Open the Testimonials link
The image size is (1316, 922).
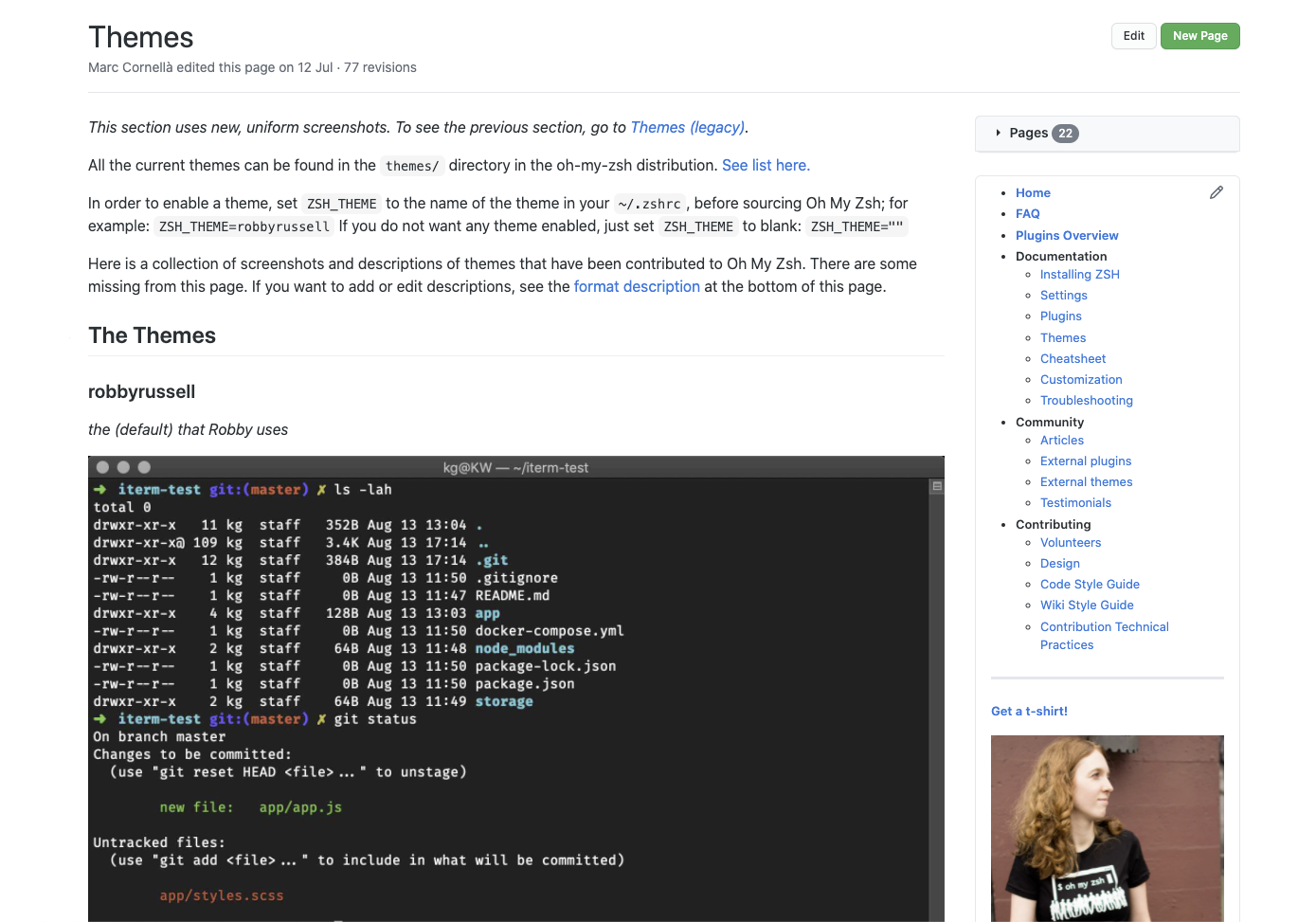[1075, 502]
